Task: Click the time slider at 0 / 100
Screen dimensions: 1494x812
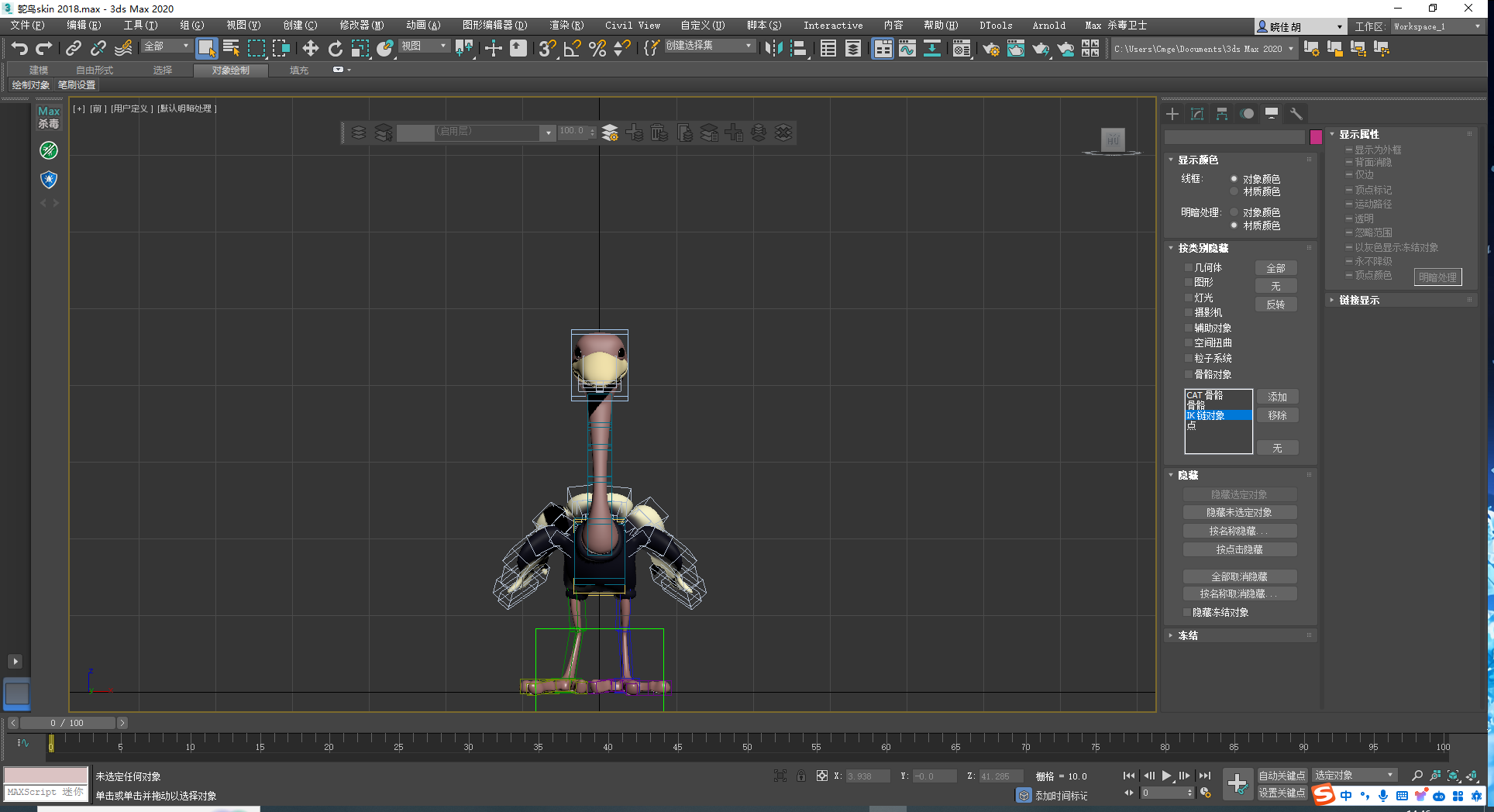Action: coord(67,723)
